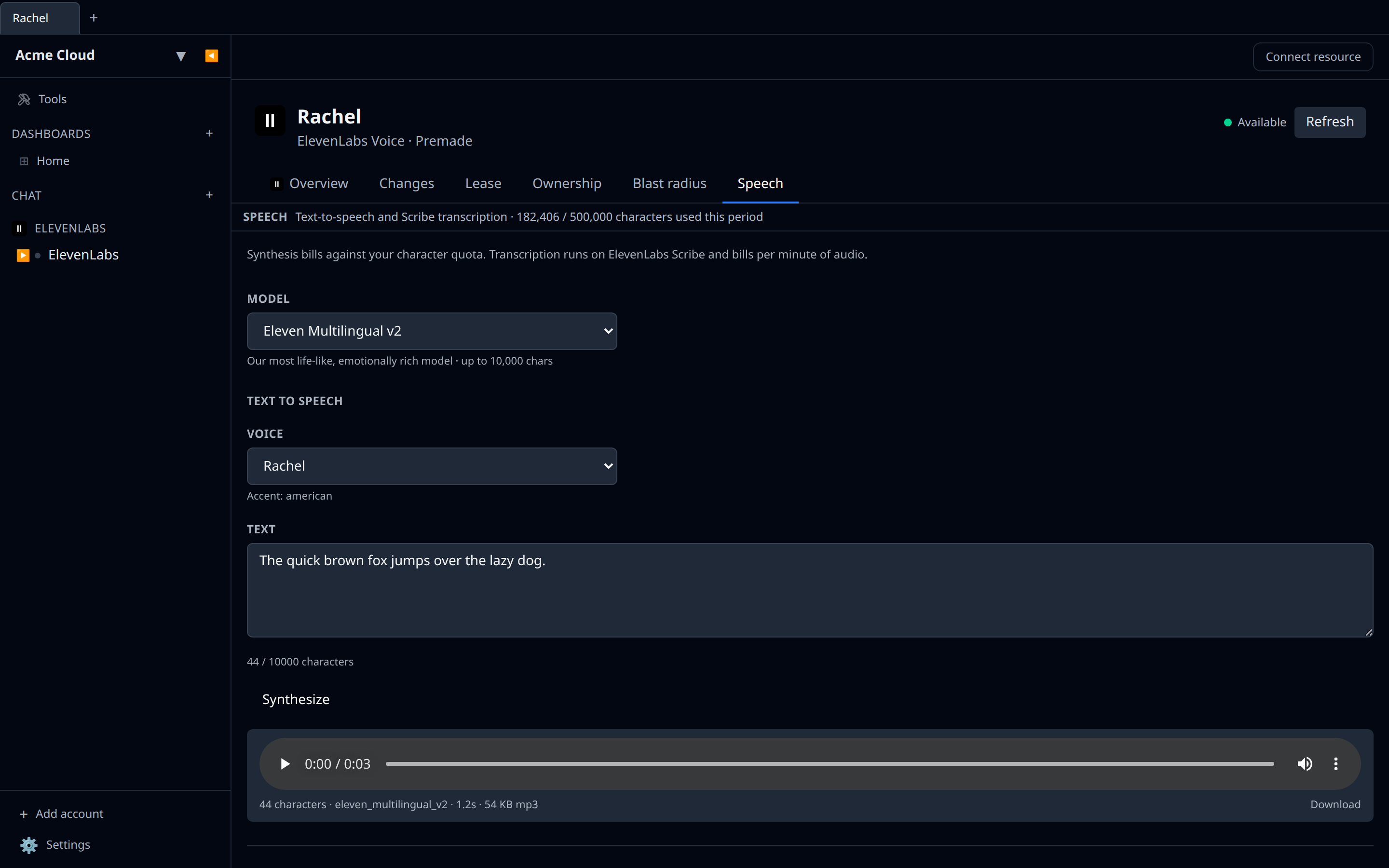This screenshot has height=868, width=1389.
Task: Click the Download link
Action: tap(1335, 805)
